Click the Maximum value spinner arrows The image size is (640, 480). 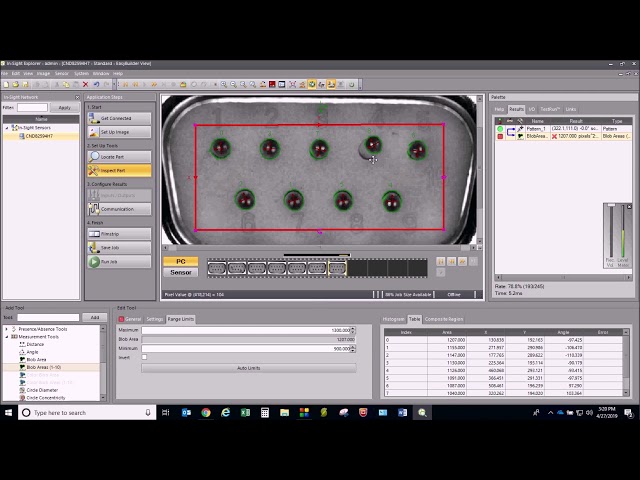(x=353, y=330)
